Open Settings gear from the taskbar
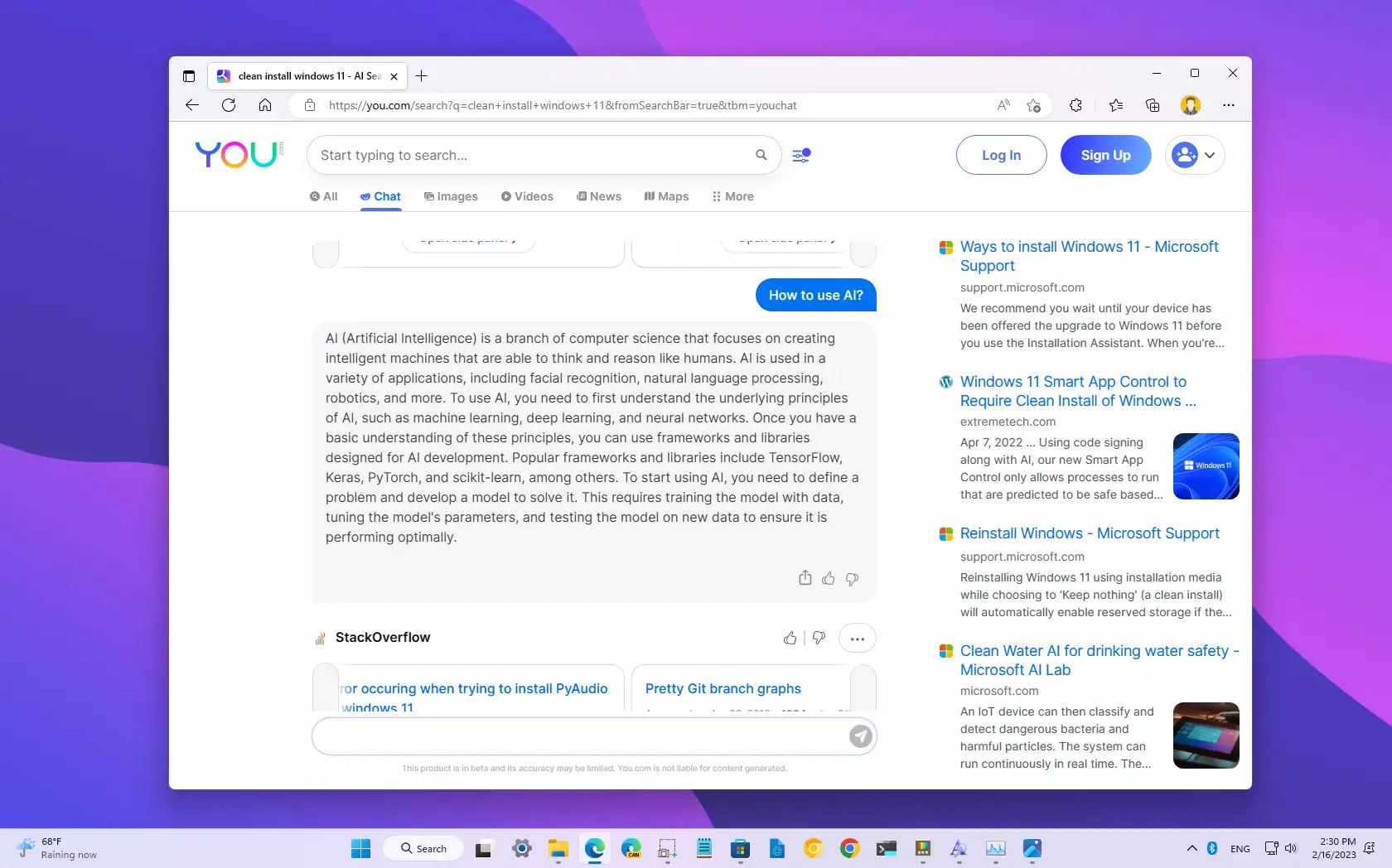The height and width of the screenshot is (868, 1392). pyautogui.click(x=521, y=848)
